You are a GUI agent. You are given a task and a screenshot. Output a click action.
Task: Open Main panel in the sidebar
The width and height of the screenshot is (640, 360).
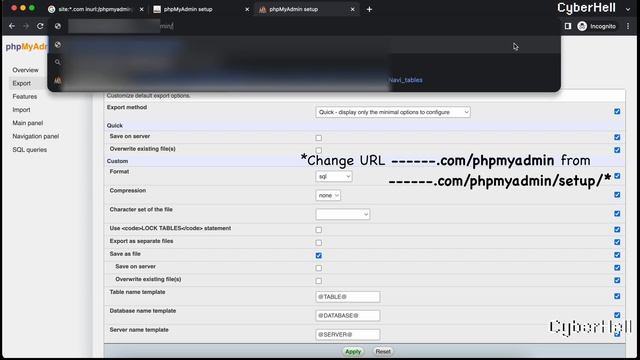pyautogui.click(x=27, y=123)
